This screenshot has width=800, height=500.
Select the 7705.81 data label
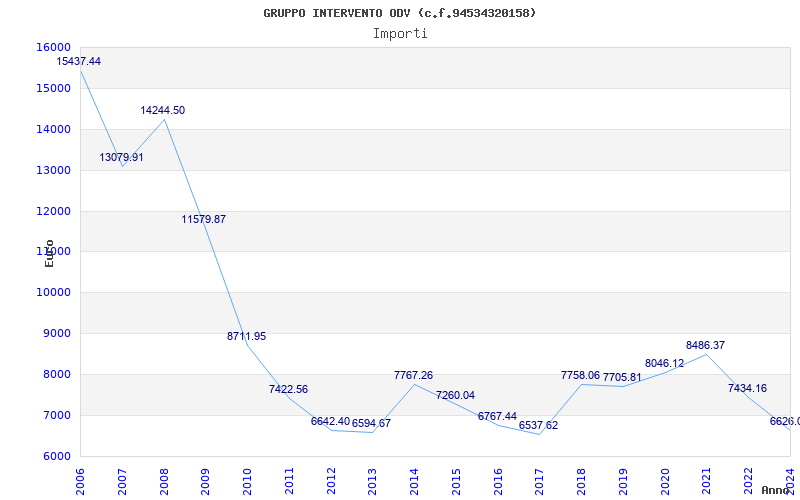[622, 378]
